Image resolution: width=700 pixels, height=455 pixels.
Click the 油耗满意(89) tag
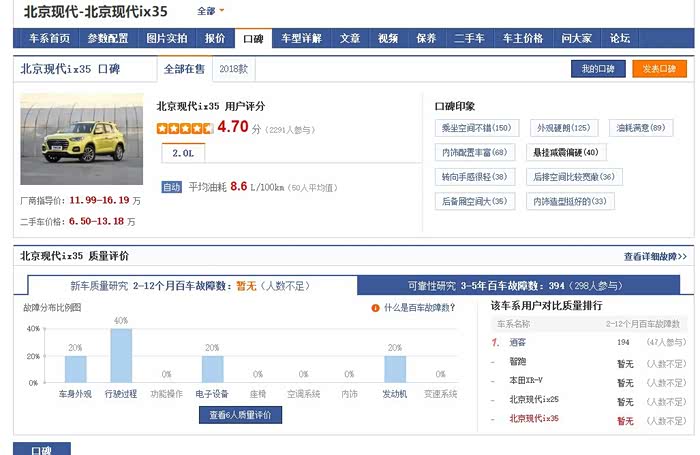[x=641, y=128]
